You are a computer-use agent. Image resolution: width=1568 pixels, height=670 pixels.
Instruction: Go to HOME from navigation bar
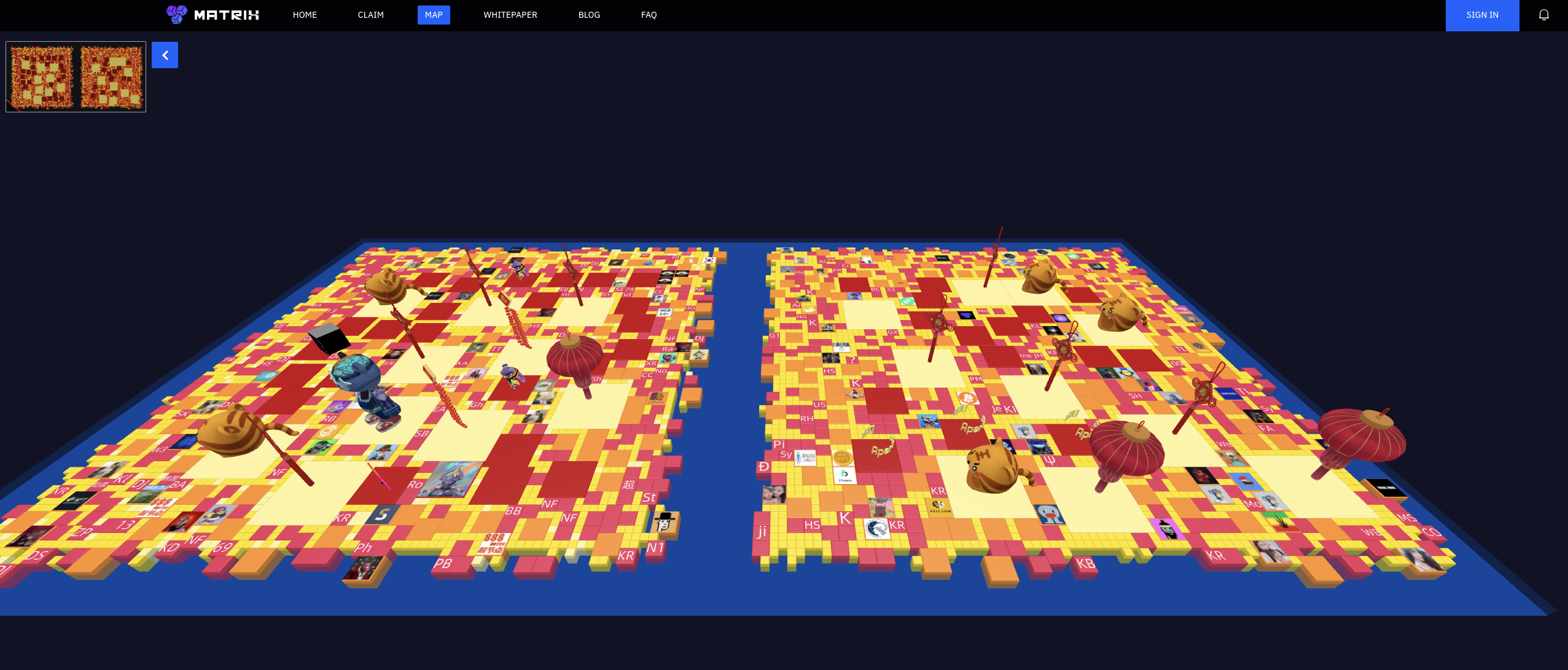click(x=305, y=15)
